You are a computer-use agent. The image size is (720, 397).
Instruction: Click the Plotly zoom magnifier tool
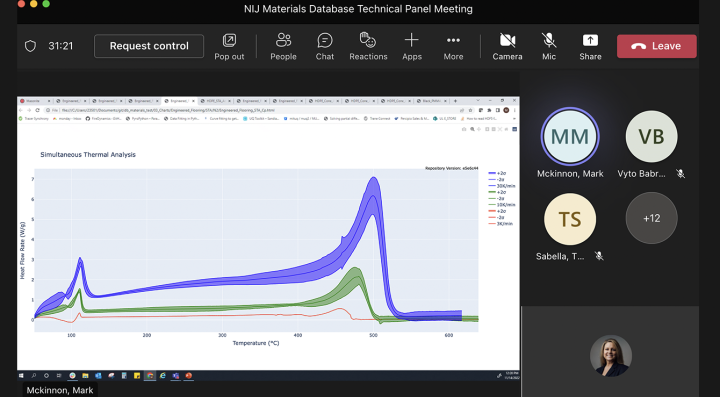(472, 129)
